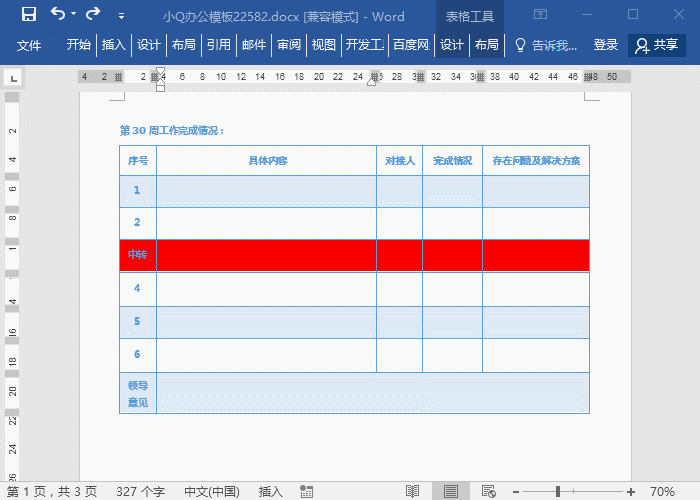Click the 327 个字 word count

[x=141, y=492]
